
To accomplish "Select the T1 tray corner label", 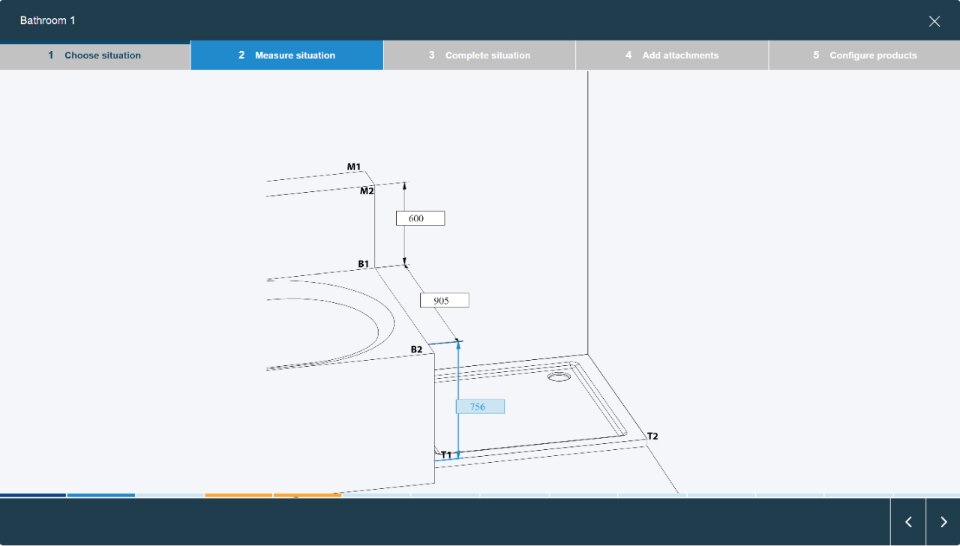I will [x=446, y=455].
